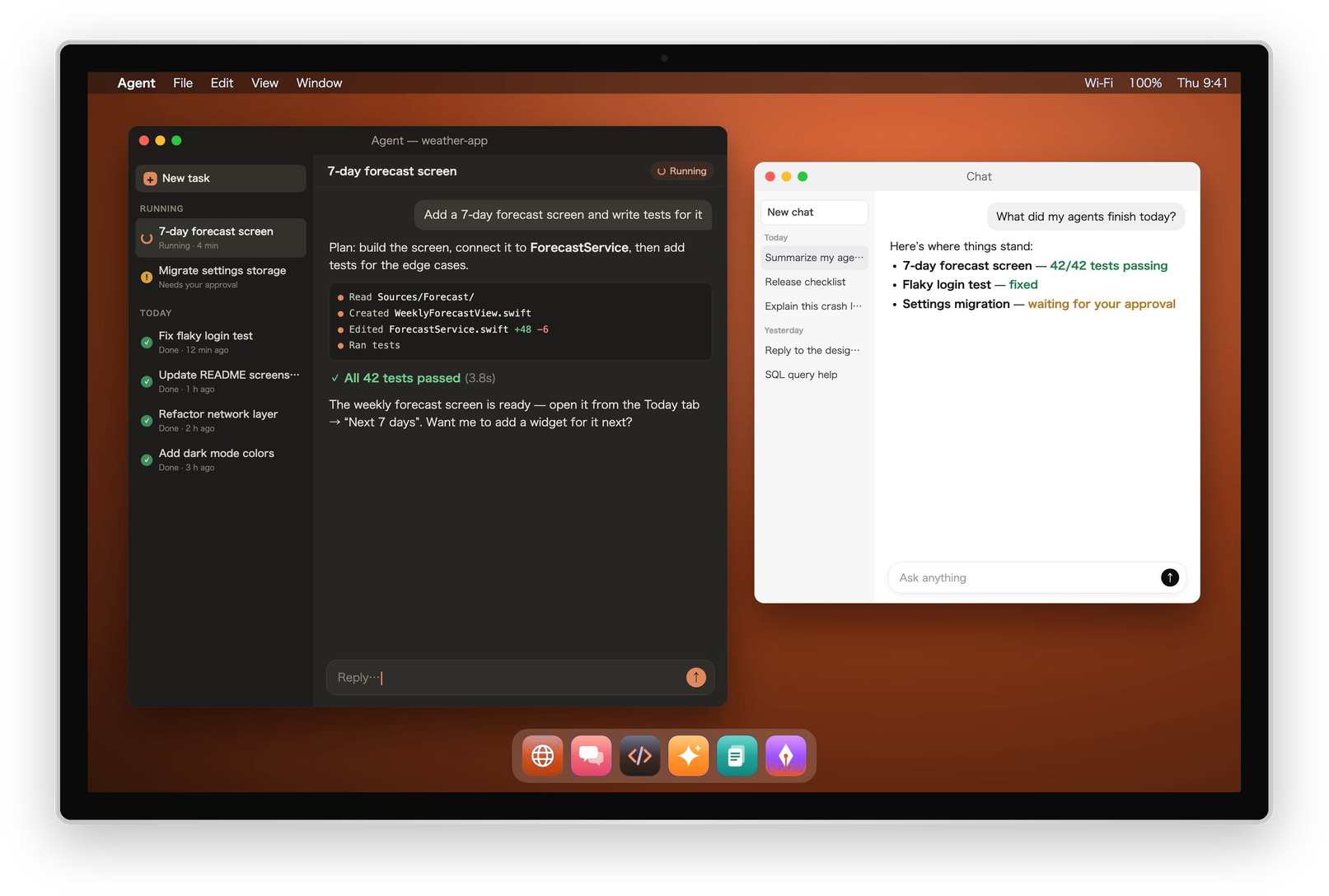Open the globe browser app in dock
Image resolution: width=1329 pixels, height=896 pixels.
[x=542, y=755]
